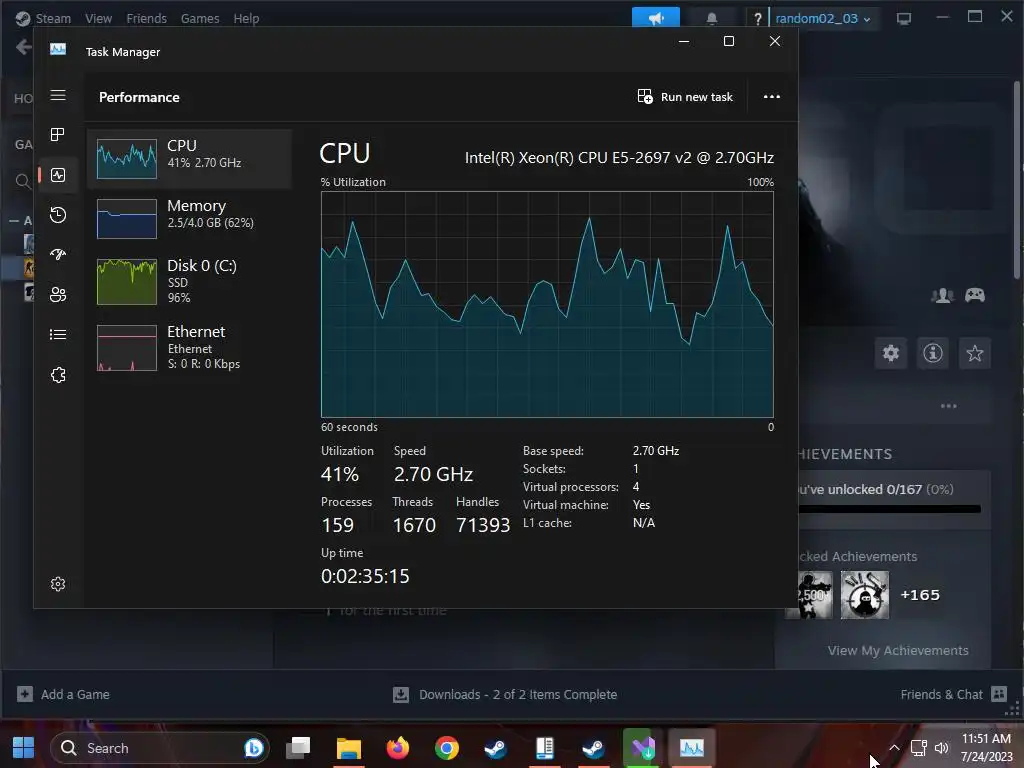Click View My Achievements link

898,650
